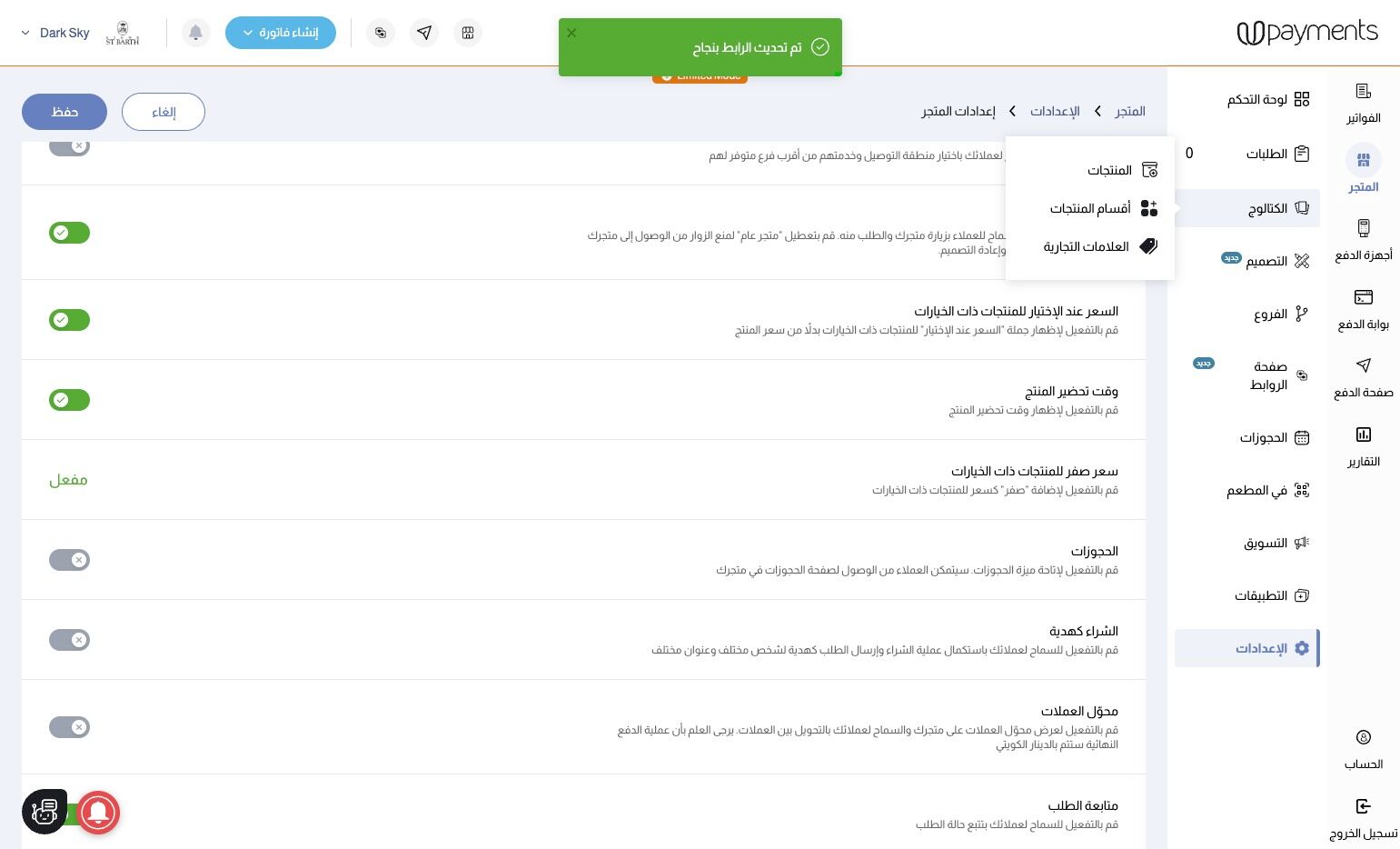Click the orders count 0 badge
Viewport: 1400px width, 849px height.
(x=1189, y=154)
